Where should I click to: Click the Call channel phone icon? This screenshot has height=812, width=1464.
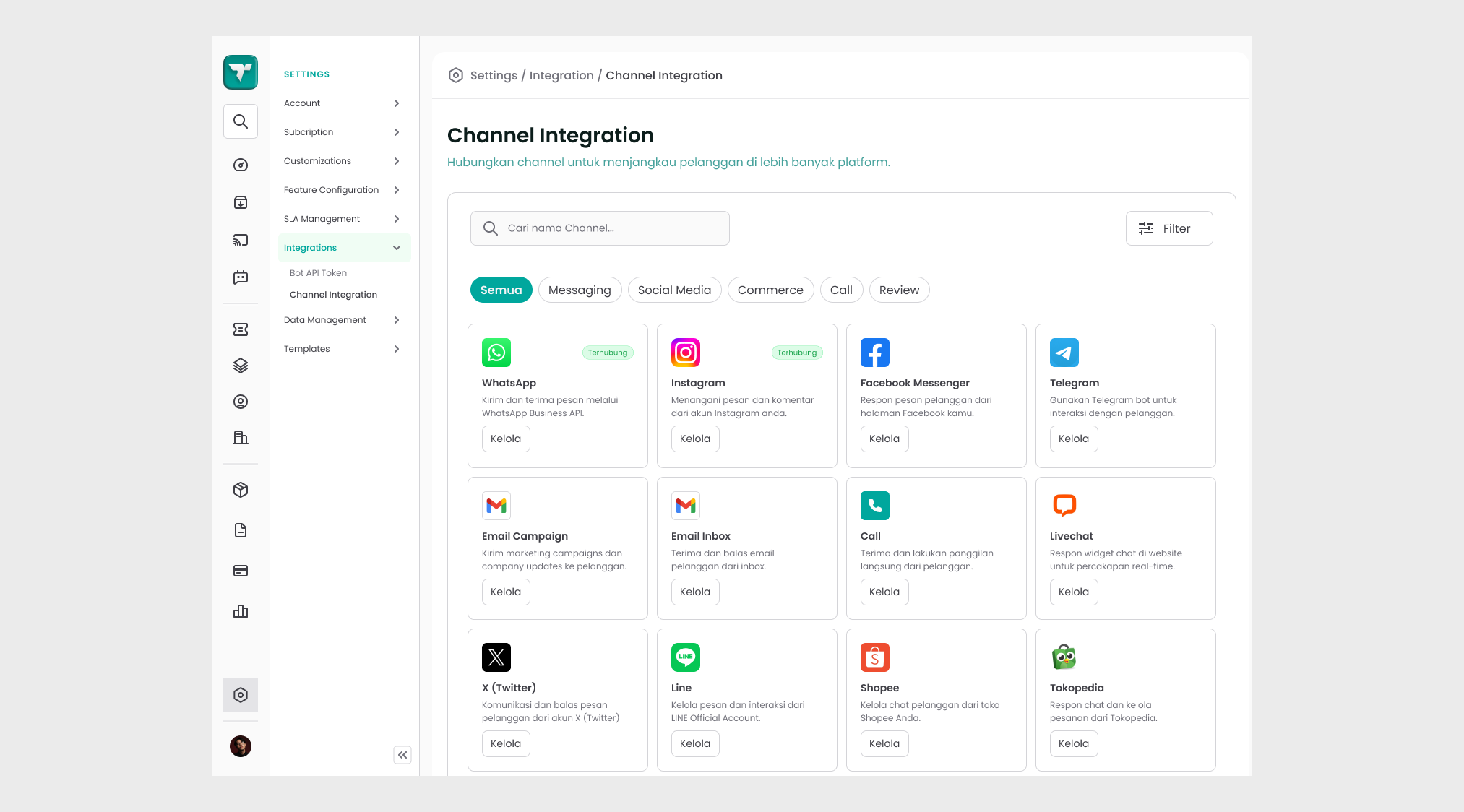875,506
